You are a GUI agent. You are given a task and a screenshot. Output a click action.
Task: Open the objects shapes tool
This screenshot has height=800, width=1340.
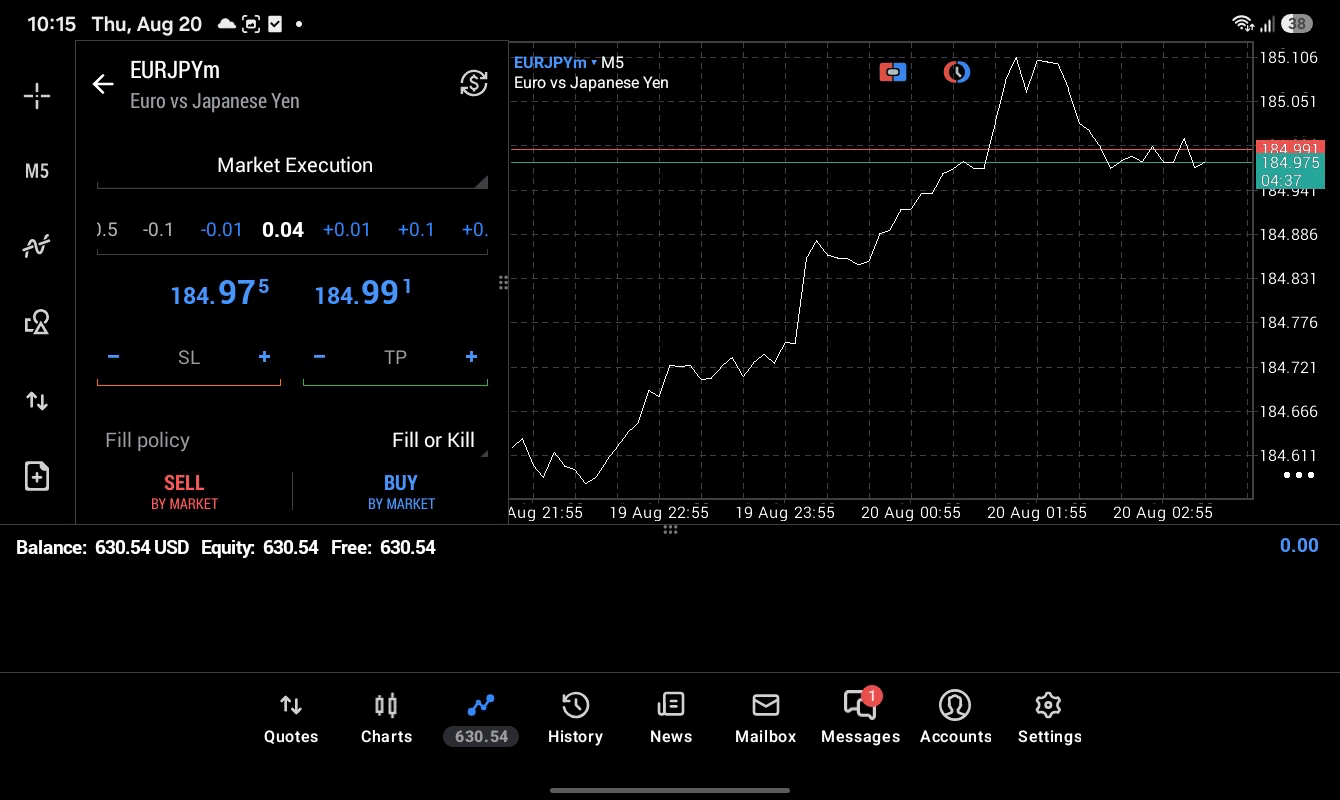37,322
